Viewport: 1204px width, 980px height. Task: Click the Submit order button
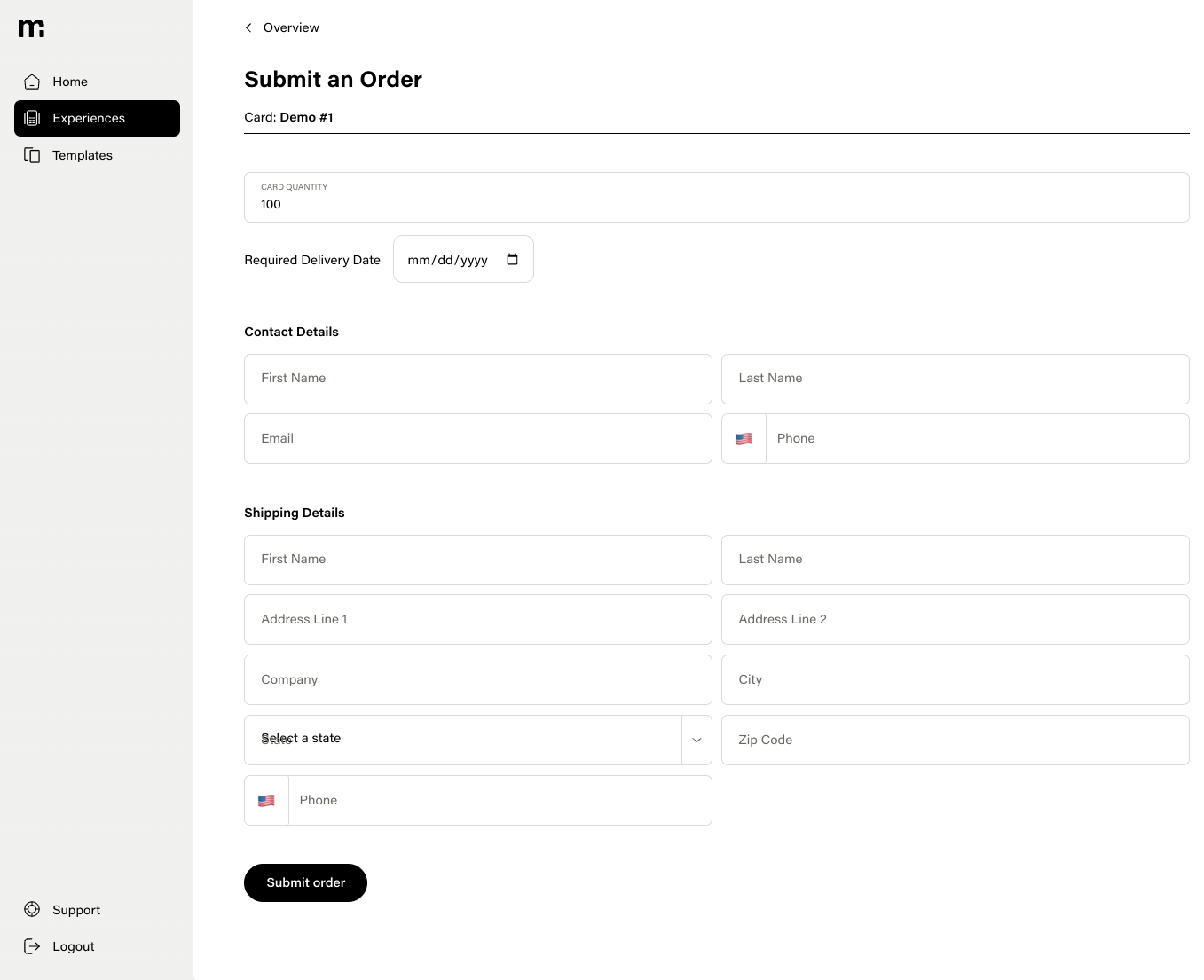(x=305, y=882)
